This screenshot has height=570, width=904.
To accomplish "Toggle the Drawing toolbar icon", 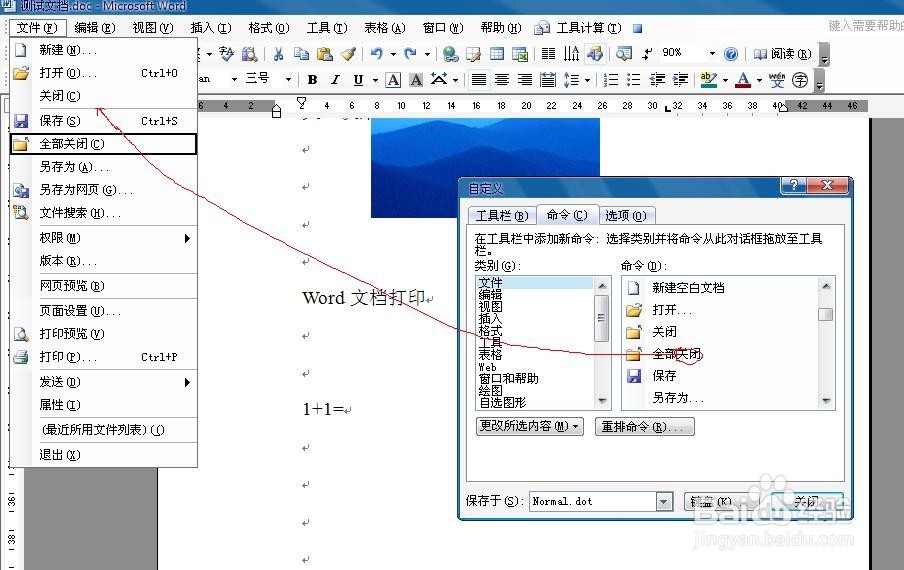I will [594, 54].
